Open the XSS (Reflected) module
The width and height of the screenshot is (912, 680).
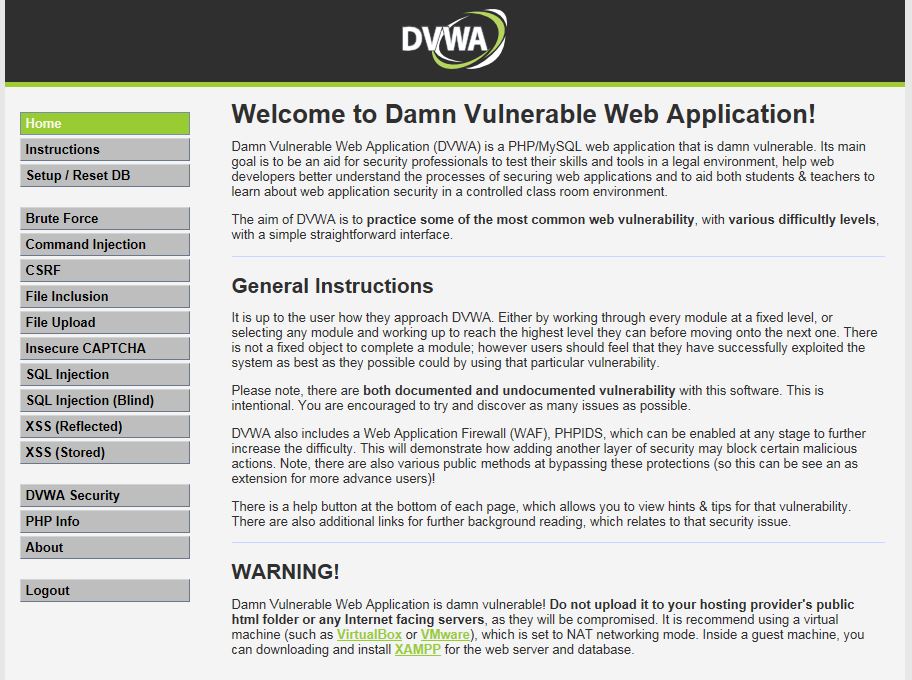tap(105, 426)
